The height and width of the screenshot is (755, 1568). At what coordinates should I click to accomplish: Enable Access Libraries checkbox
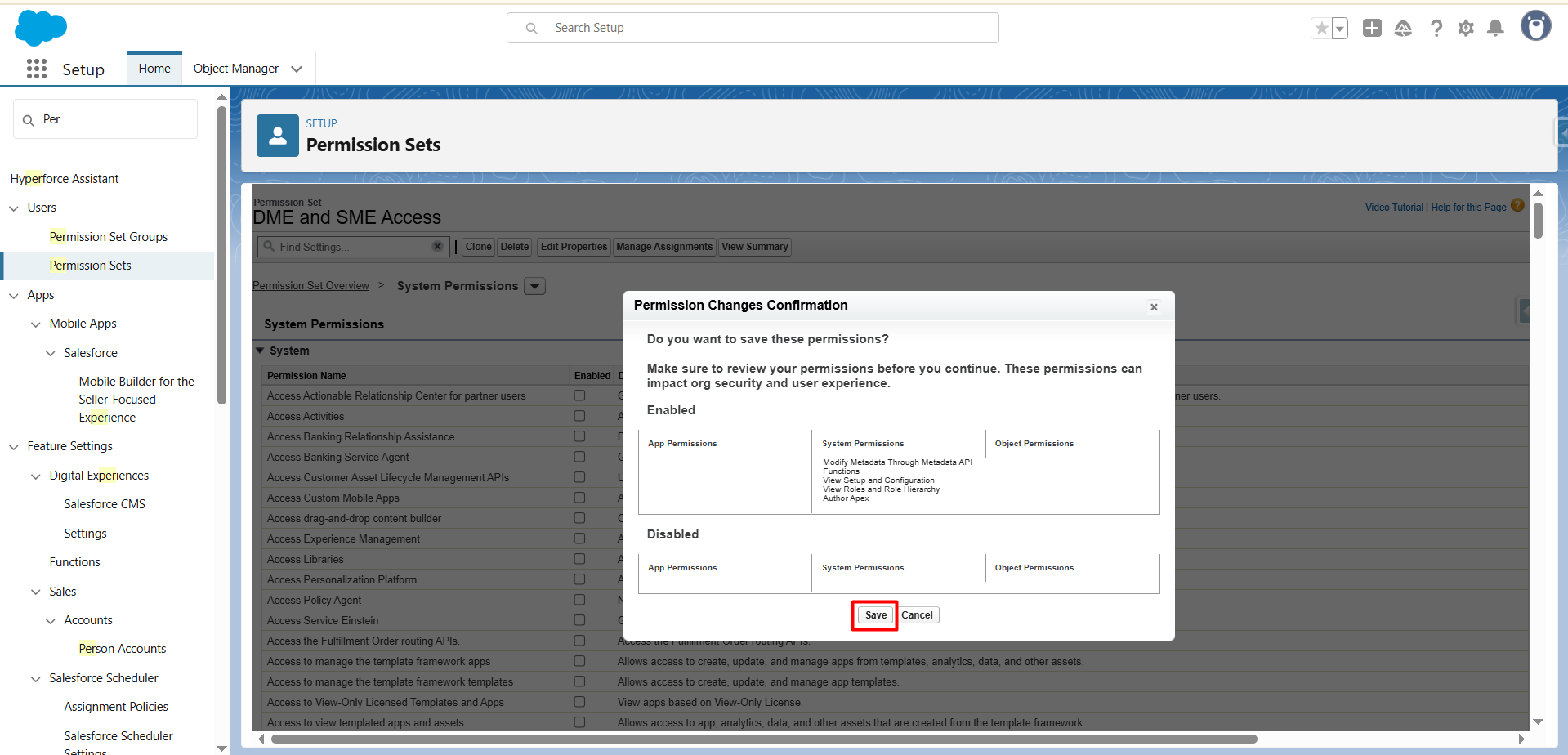point(579,559)
